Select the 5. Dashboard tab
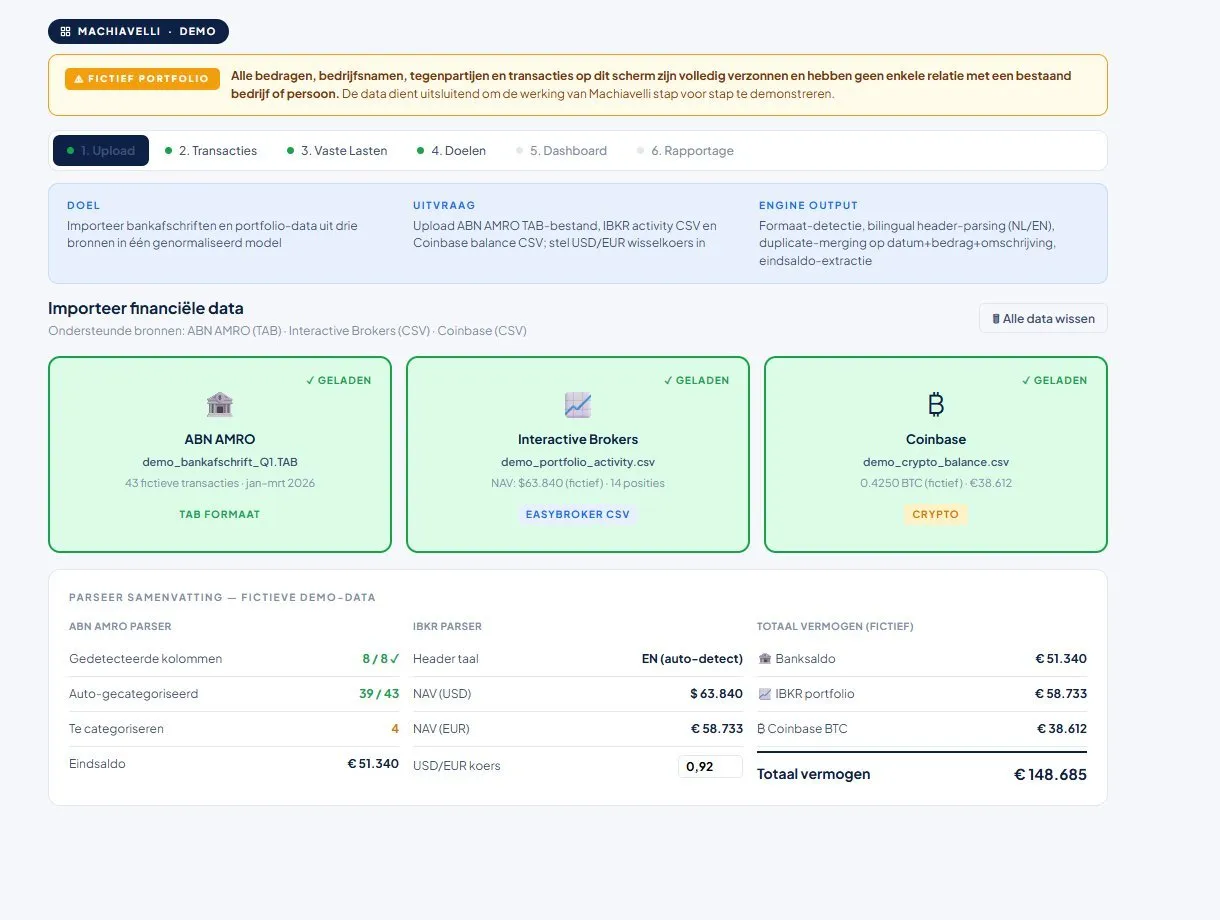The image size is (1220, 920). (x=561, y=151)
